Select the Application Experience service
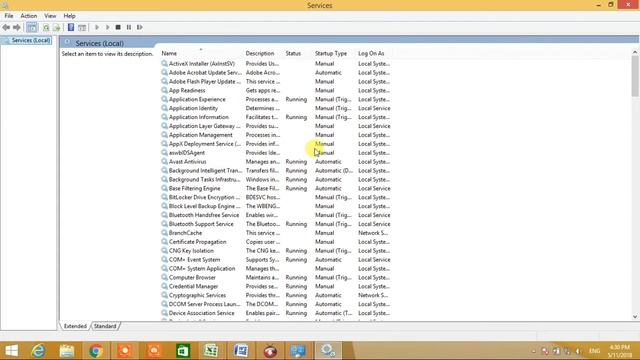Viewport: 640px width, 360px height. click(x=276, y=100)
